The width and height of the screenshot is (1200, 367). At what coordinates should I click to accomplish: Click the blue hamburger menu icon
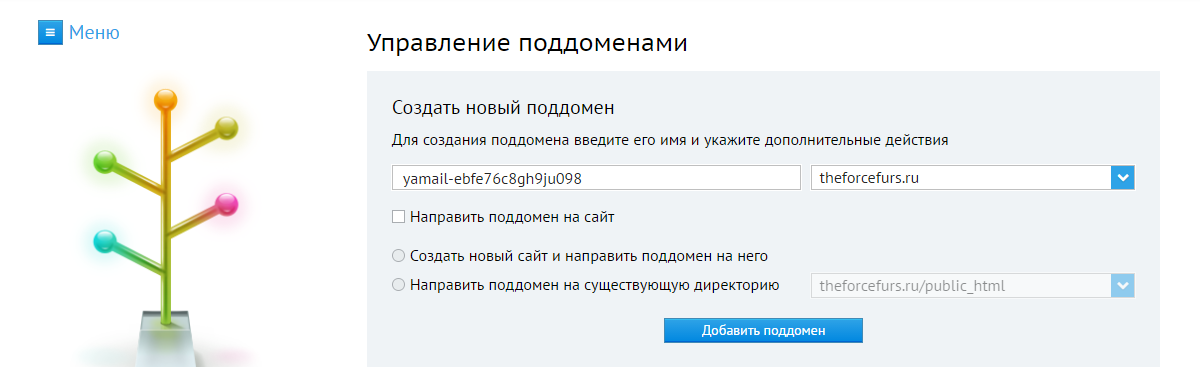click(x=50, y=33)
